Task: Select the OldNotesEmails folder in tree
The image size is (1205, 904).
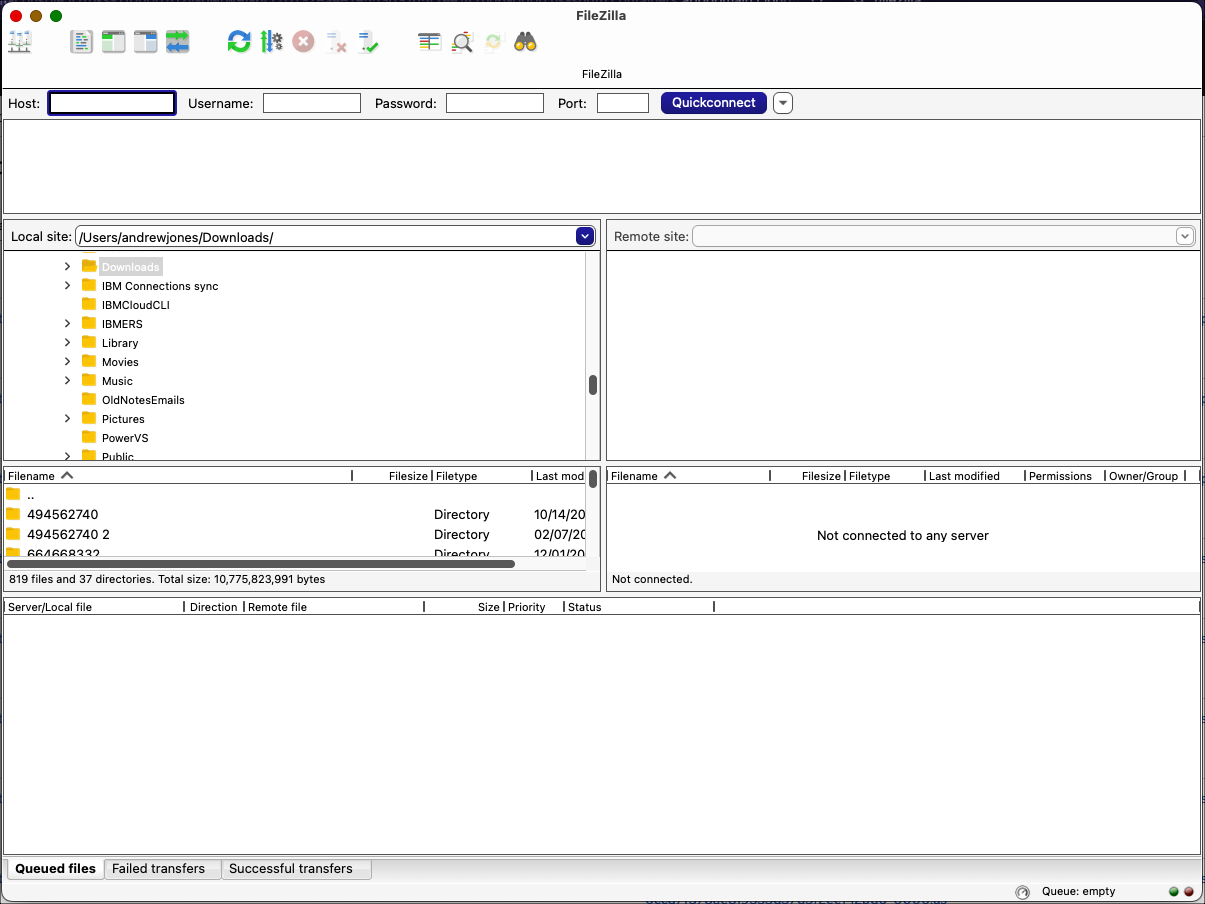Action: pos(143,400)
